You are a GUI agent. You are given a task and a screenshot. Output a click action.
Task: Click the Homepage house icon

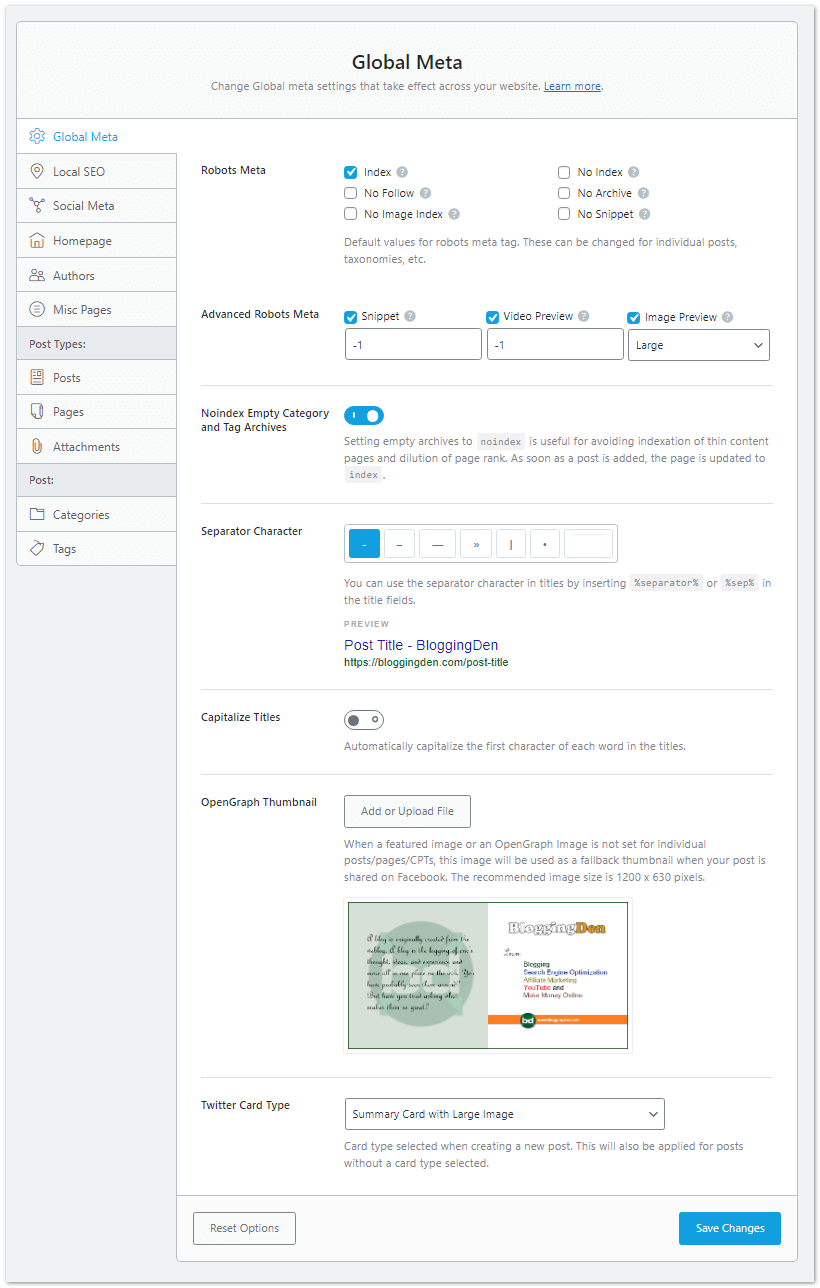click(37, 240)
